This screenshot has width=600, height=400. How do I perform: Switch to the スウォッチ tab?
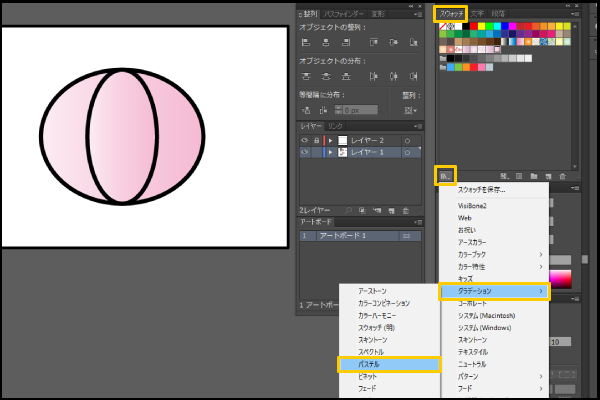click(x=451, y=13)
